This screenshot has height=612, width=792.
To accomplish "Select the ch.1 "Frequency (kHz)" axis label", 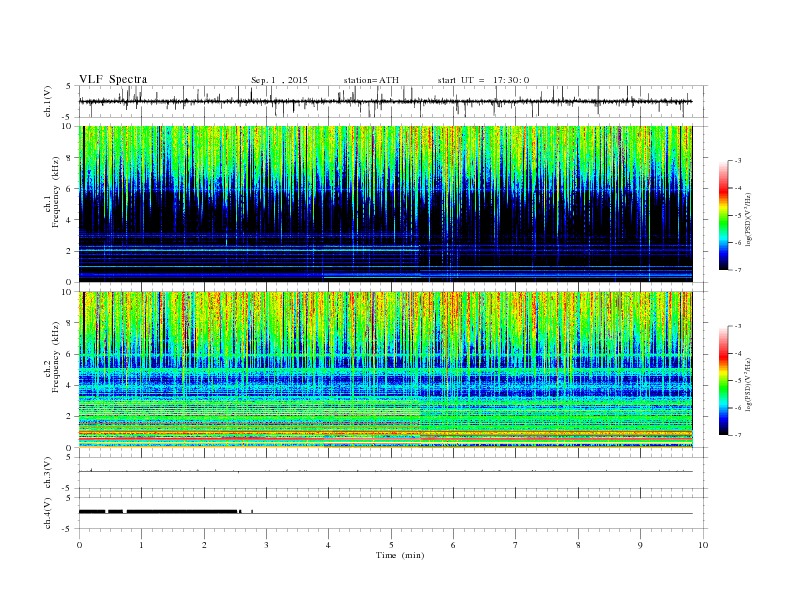I will (x=56, y=192).
